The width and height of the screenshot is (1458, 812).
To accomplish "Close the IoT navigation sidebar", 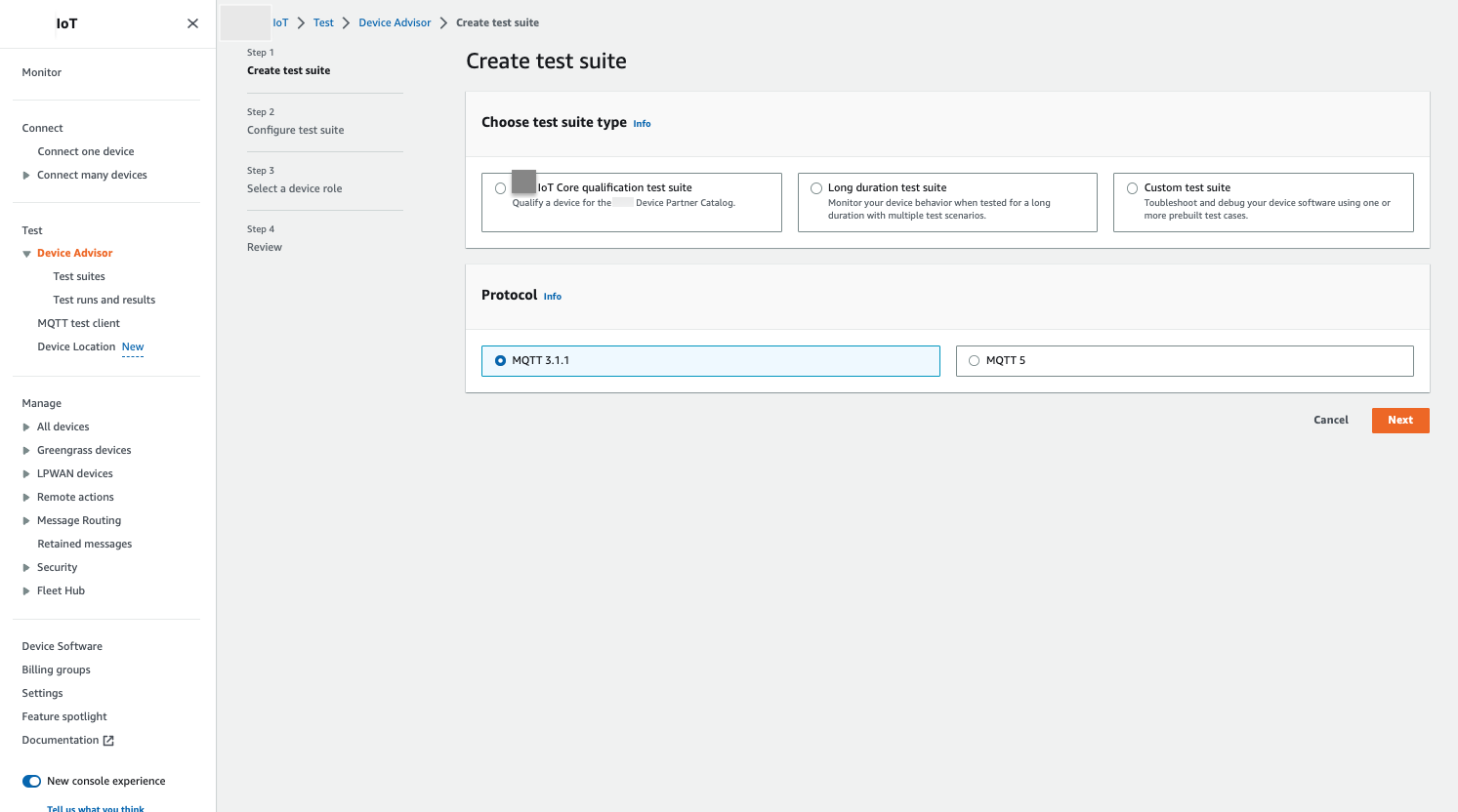I will coord(192,23).
